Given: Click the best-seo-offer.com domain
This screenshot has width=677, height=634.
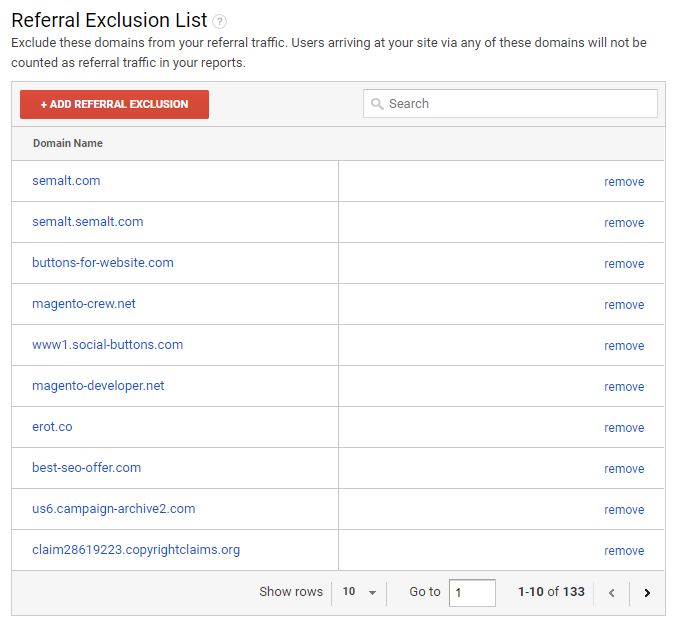Looking at the screenshot, I should point(86,468).
